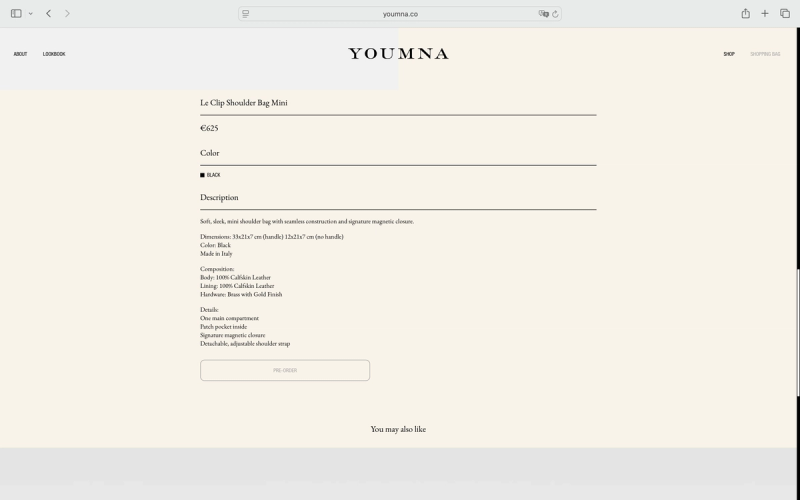Click the 'Made in Italy' text
This screenshot has height=500, width=800.
[x=216, y=254]
